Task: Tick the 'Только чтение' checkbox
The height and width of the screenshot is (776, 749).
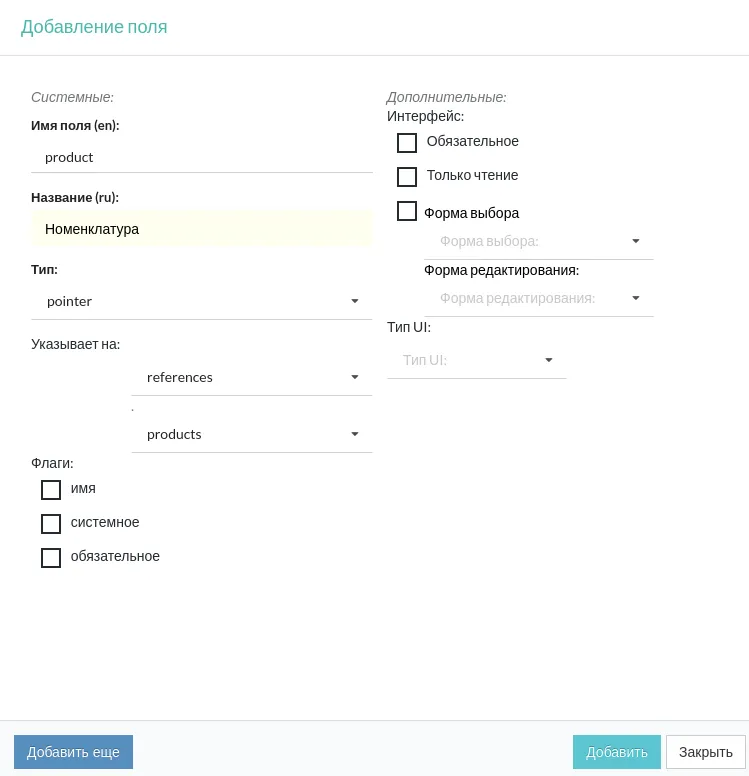Action: click(x=407, y=177)
